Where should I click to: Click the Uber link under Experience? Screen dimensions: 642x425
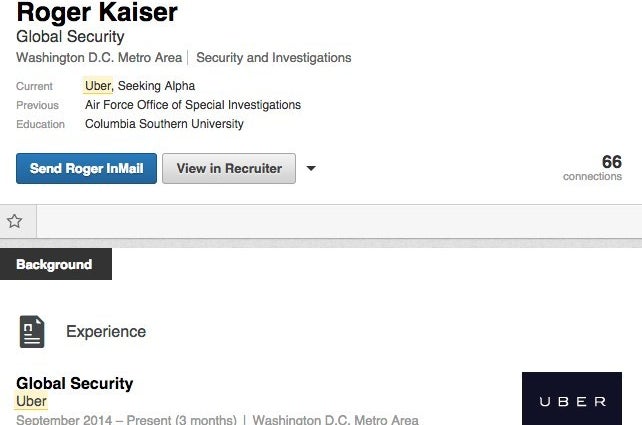(x=31, y=401)
